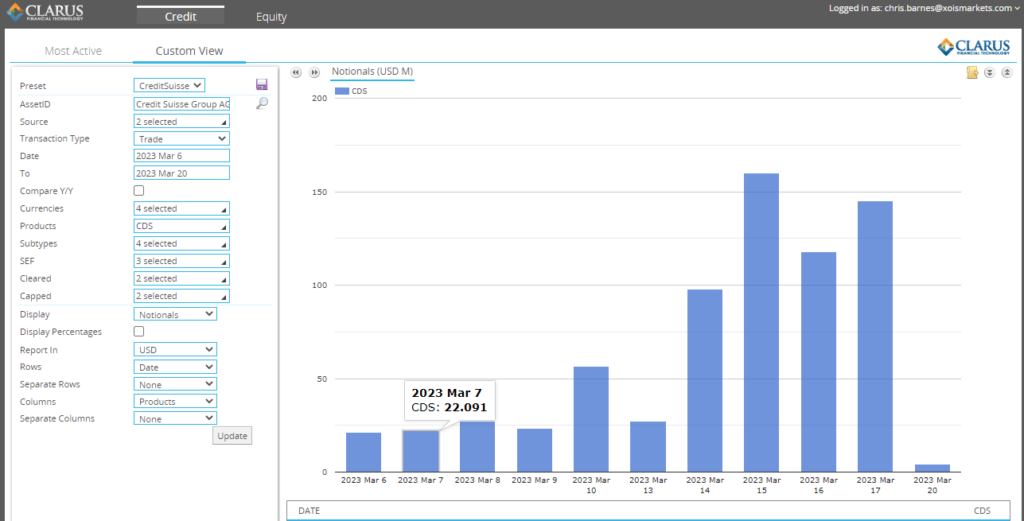
Task: Click the 2023 Mar 7 bar
Action: 421,451
